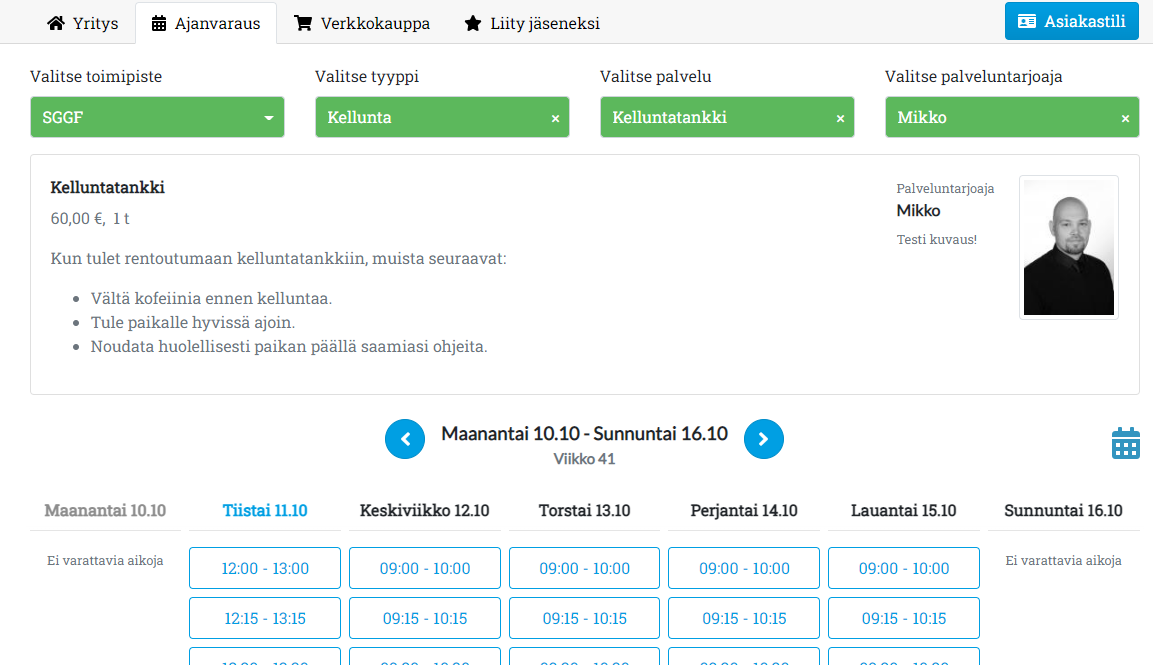1153x665 pixels.
Task: Clear the Kellunta type selection
Action: 555,118
